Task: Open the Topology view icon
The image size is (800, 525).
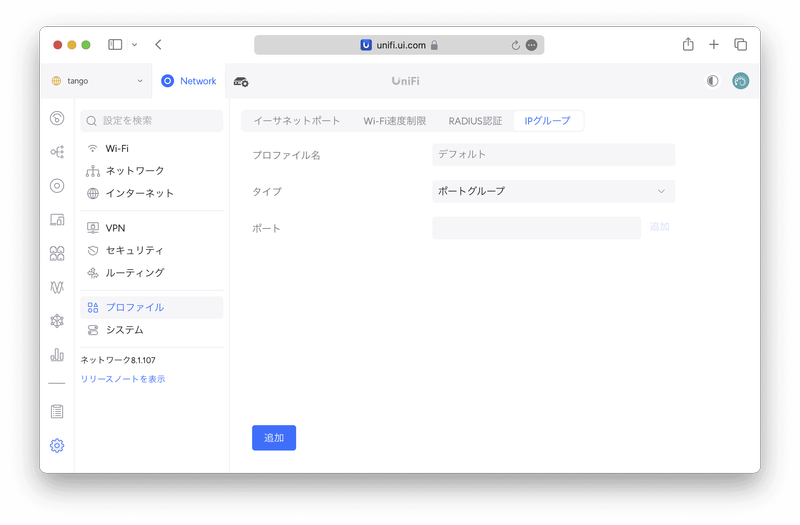Action: (57, 152)
